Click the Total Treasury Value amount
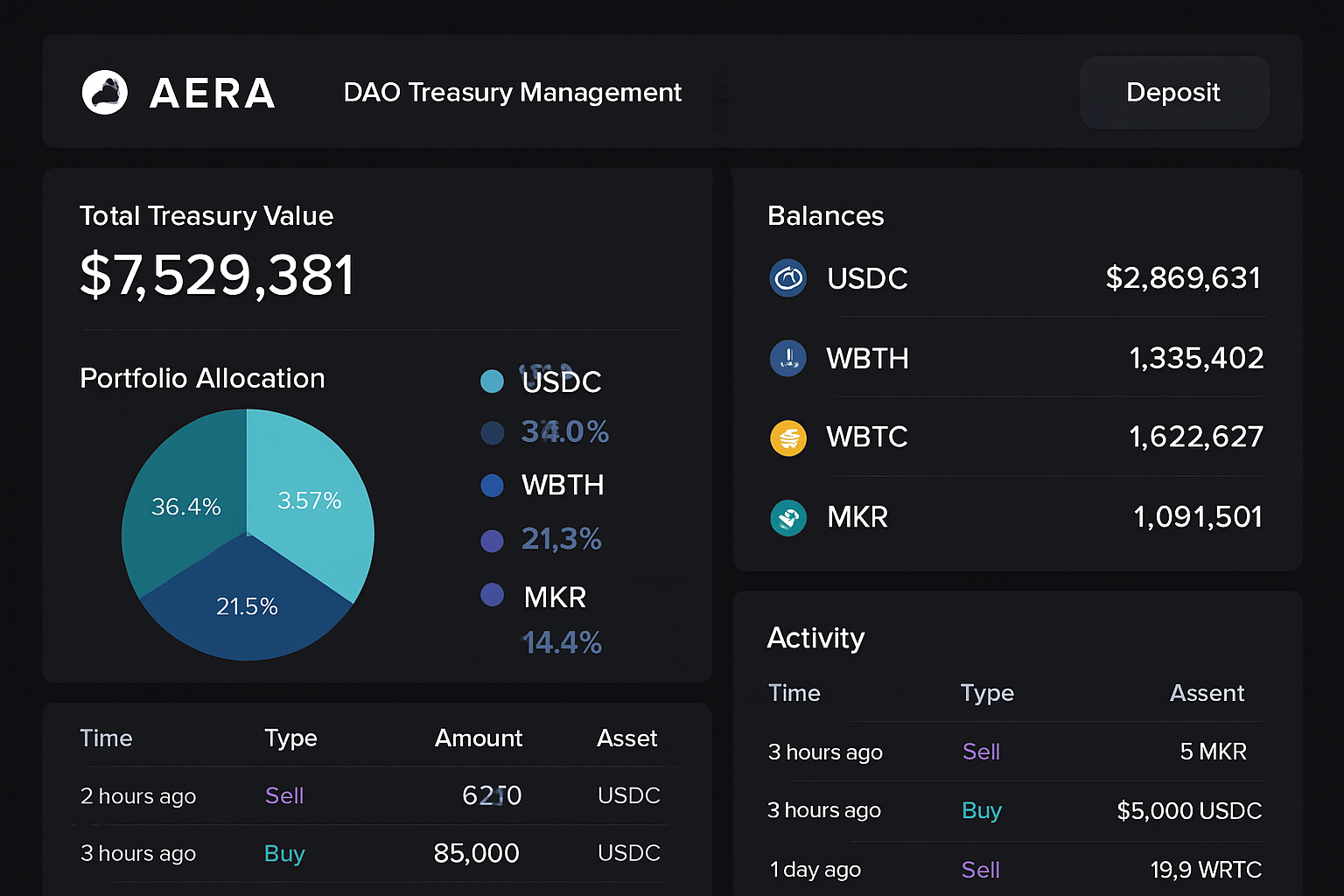The image size is (1344, 896). pos(217,276)
